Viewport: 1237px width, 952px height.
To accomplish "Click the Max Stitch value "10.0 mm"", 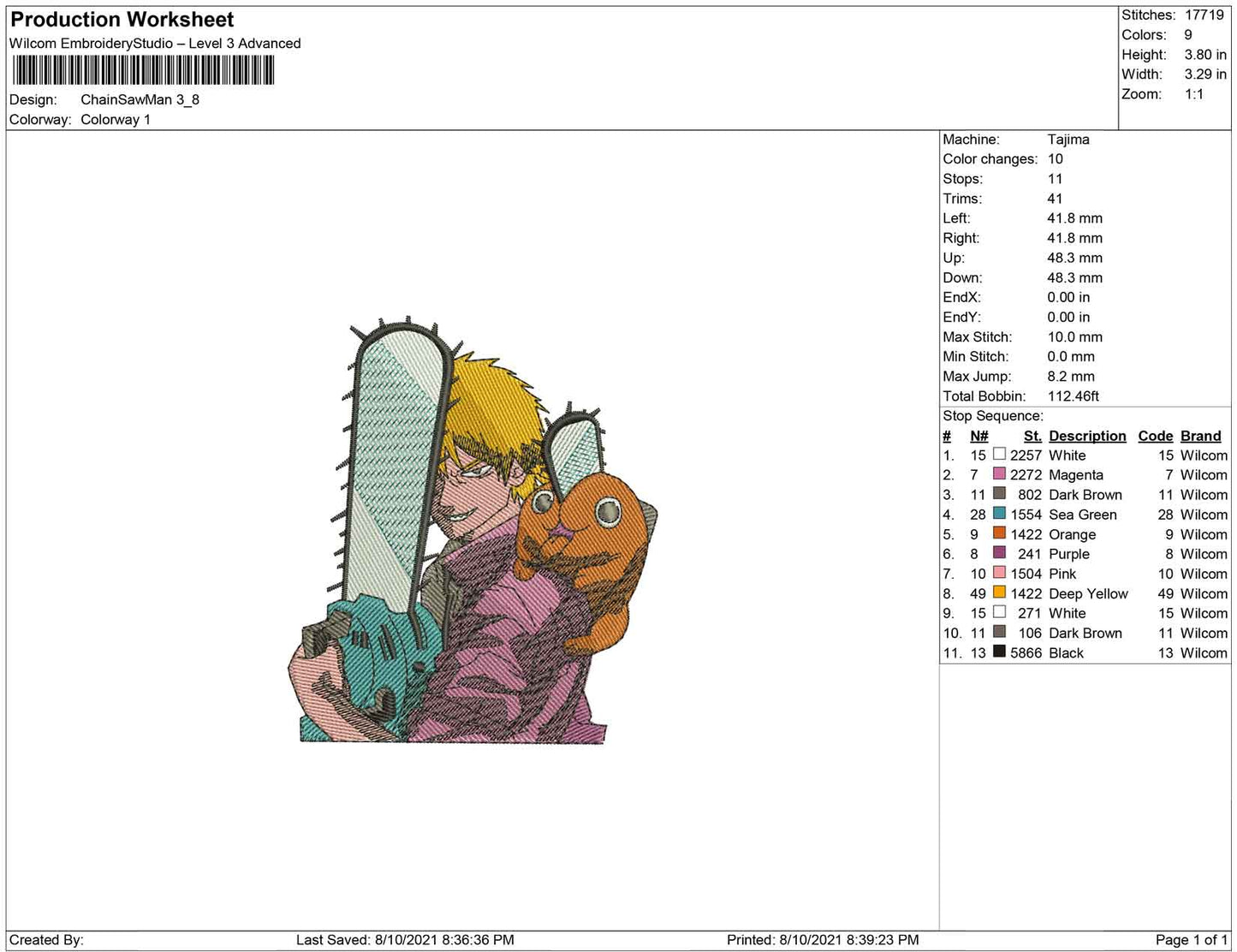I will [1075, 337].
